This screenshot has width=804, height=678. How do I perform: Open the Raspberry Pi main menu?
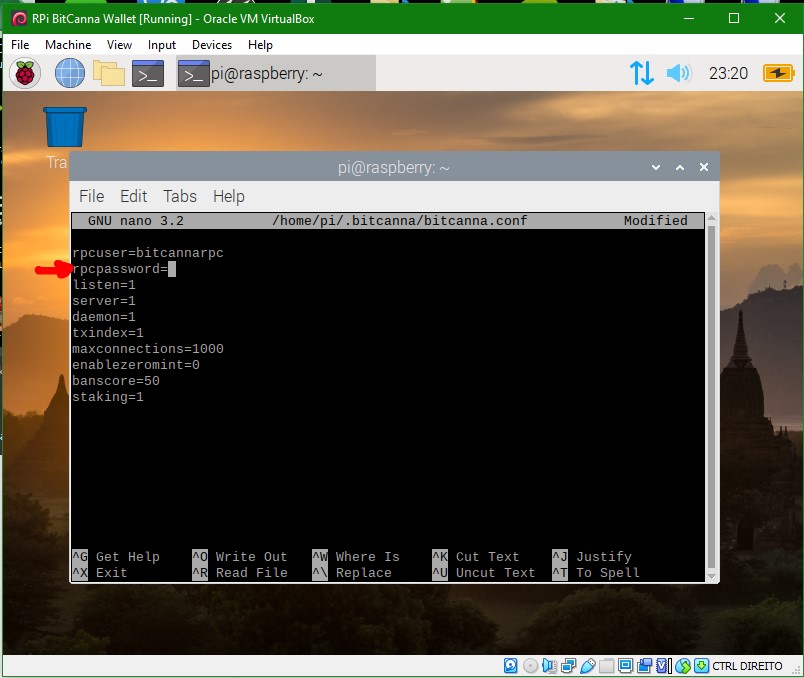pos(25,73)
